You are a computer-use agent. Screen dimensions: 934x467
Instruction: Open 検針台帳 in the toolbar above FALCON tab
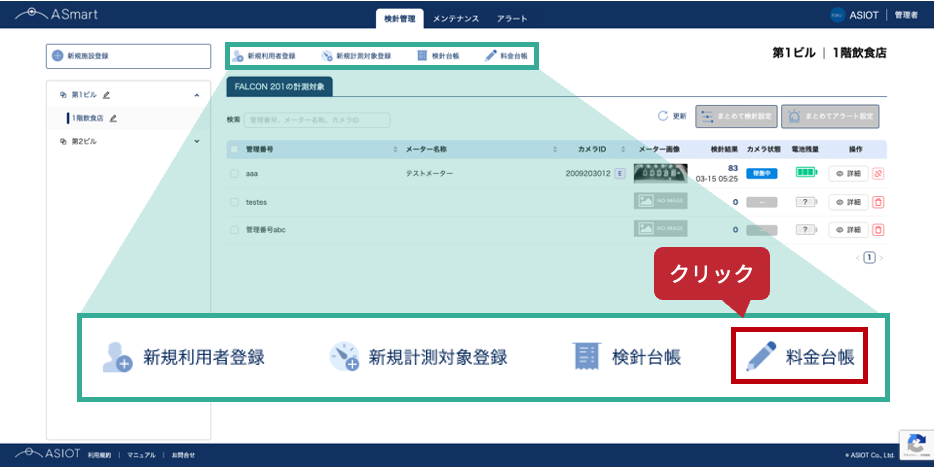pos(438,56)
